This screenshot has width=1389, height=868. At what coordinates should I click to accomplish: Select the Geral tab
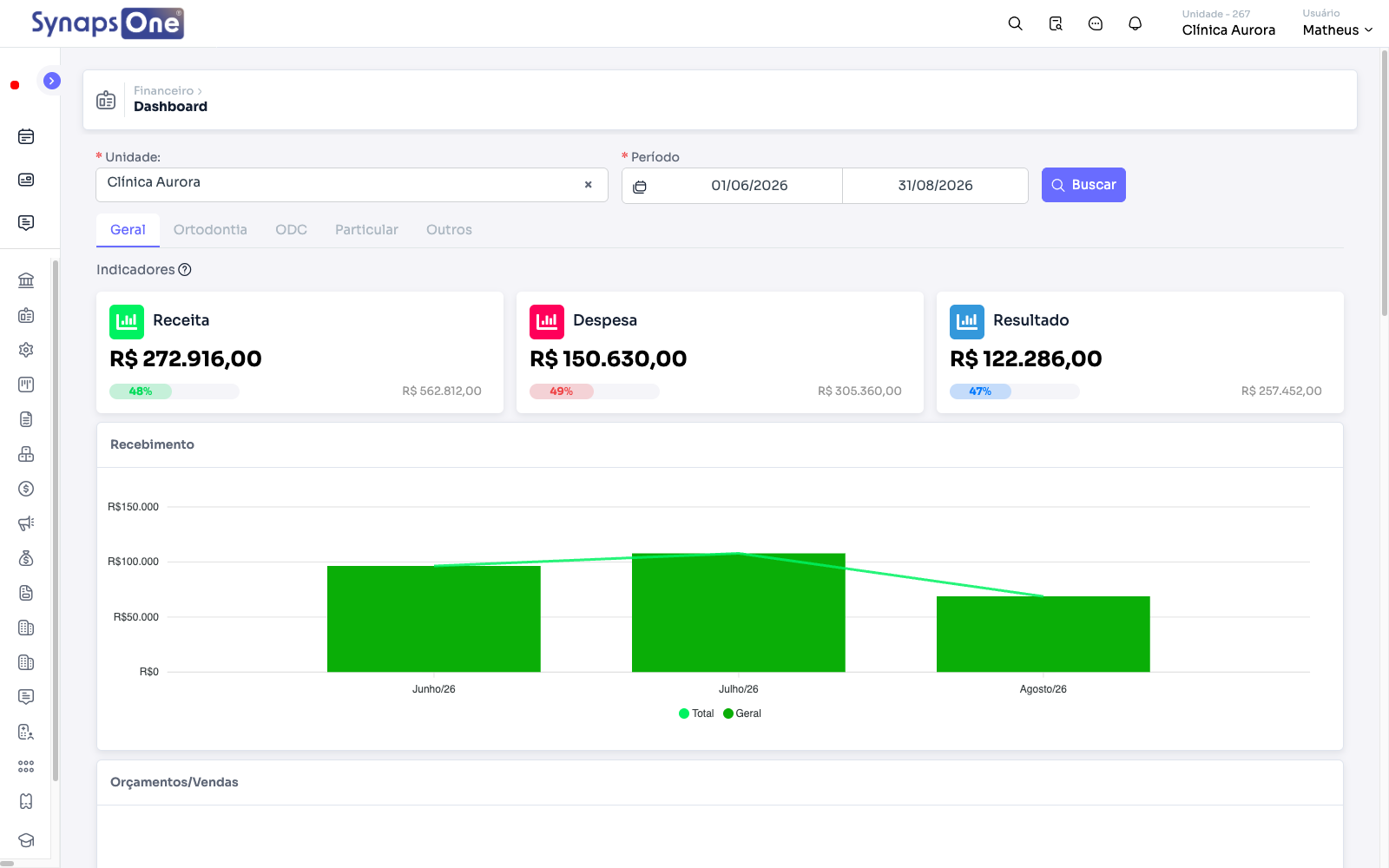pos(128,230)
